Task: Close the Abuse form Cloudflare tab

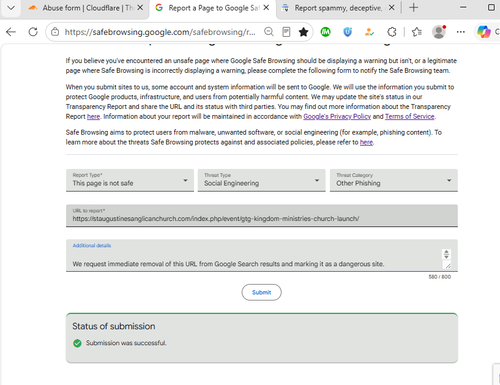Action: (x=140, y=8)
